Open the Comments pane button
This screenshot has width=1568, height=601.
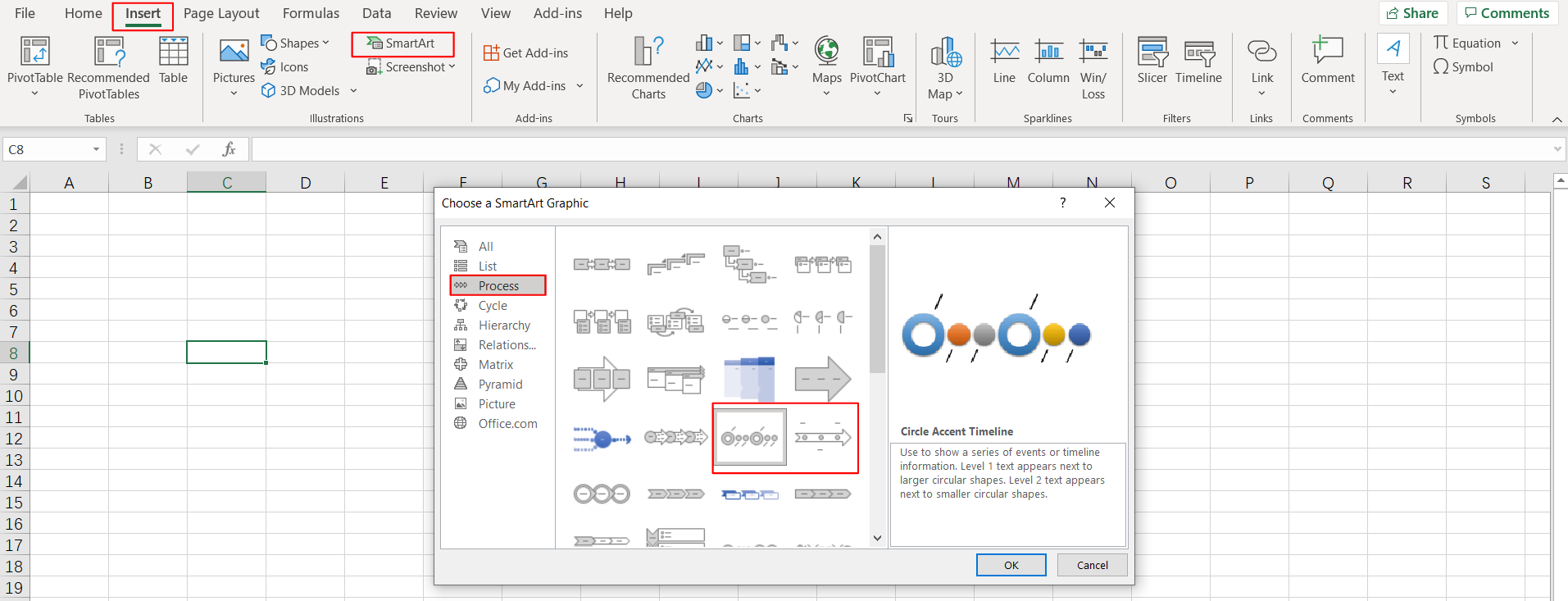(x=1507, y=13)
